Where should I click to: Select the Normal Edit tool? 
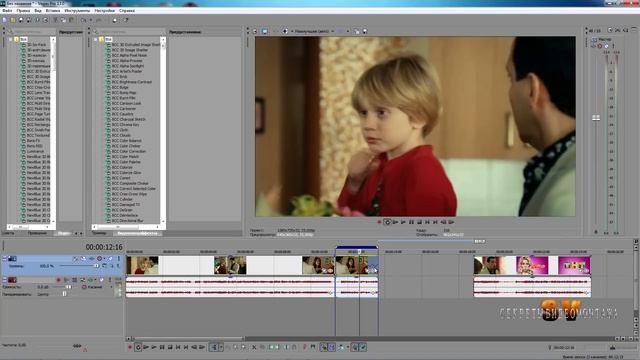pos(213,347)
